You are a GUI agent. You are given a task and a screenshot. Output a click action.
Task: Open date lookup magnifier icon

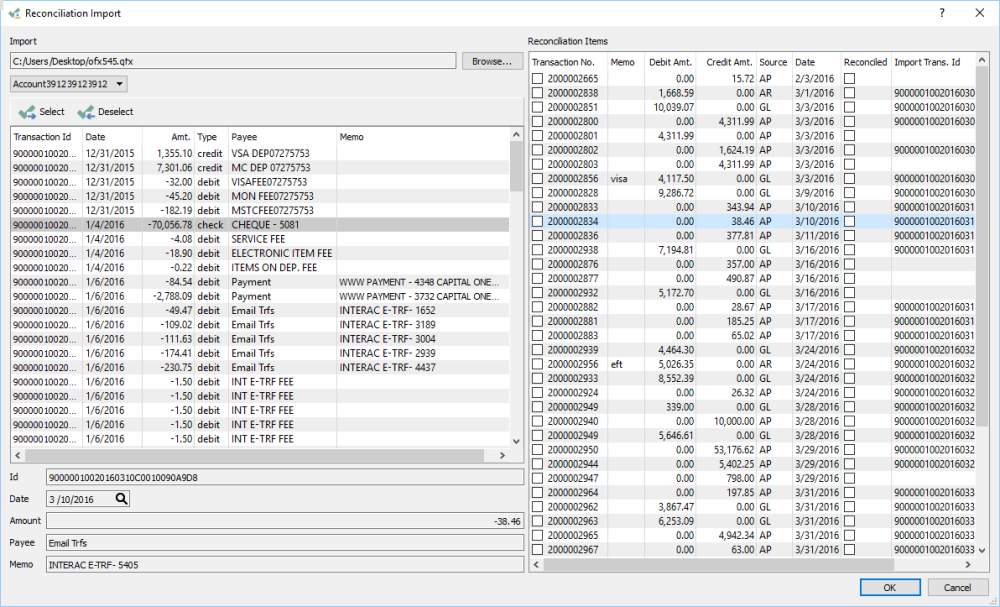(x=121, y=499)
